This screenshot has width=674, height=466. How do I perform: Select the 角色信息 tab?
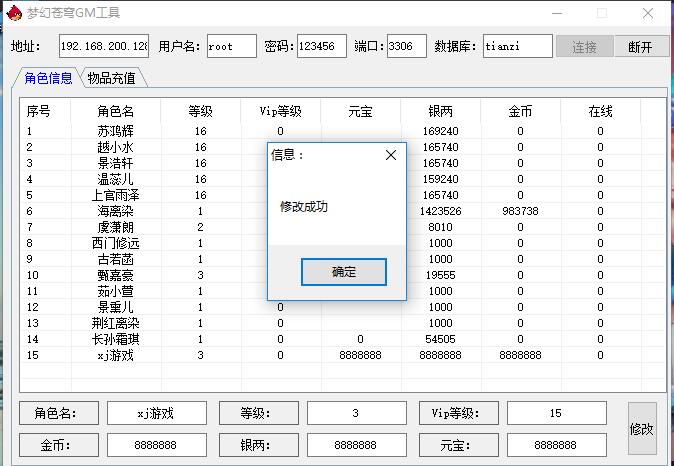coord(48,78)
